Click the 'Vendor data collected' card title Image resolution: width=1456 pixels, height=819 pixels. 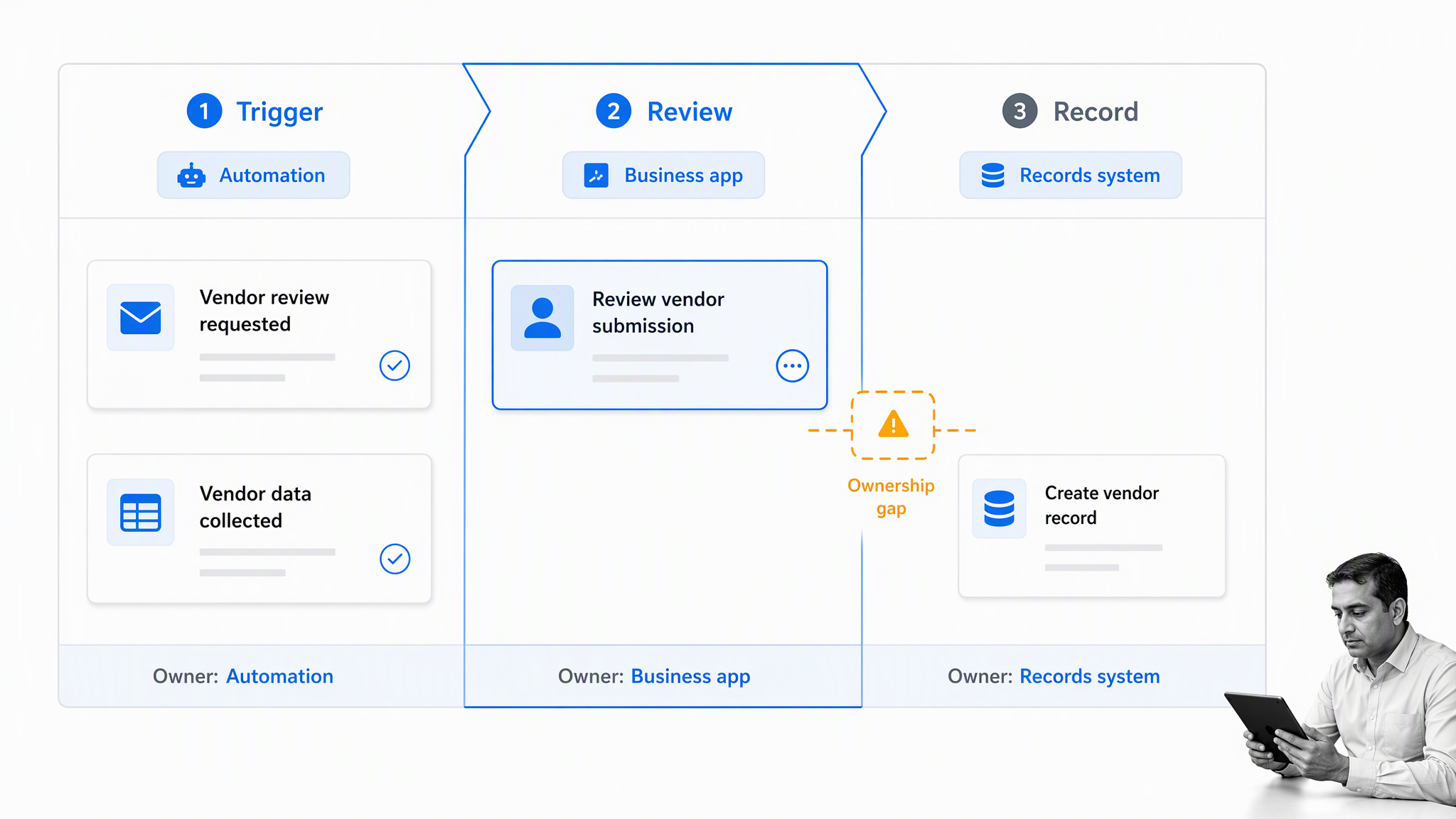(255, 507)
